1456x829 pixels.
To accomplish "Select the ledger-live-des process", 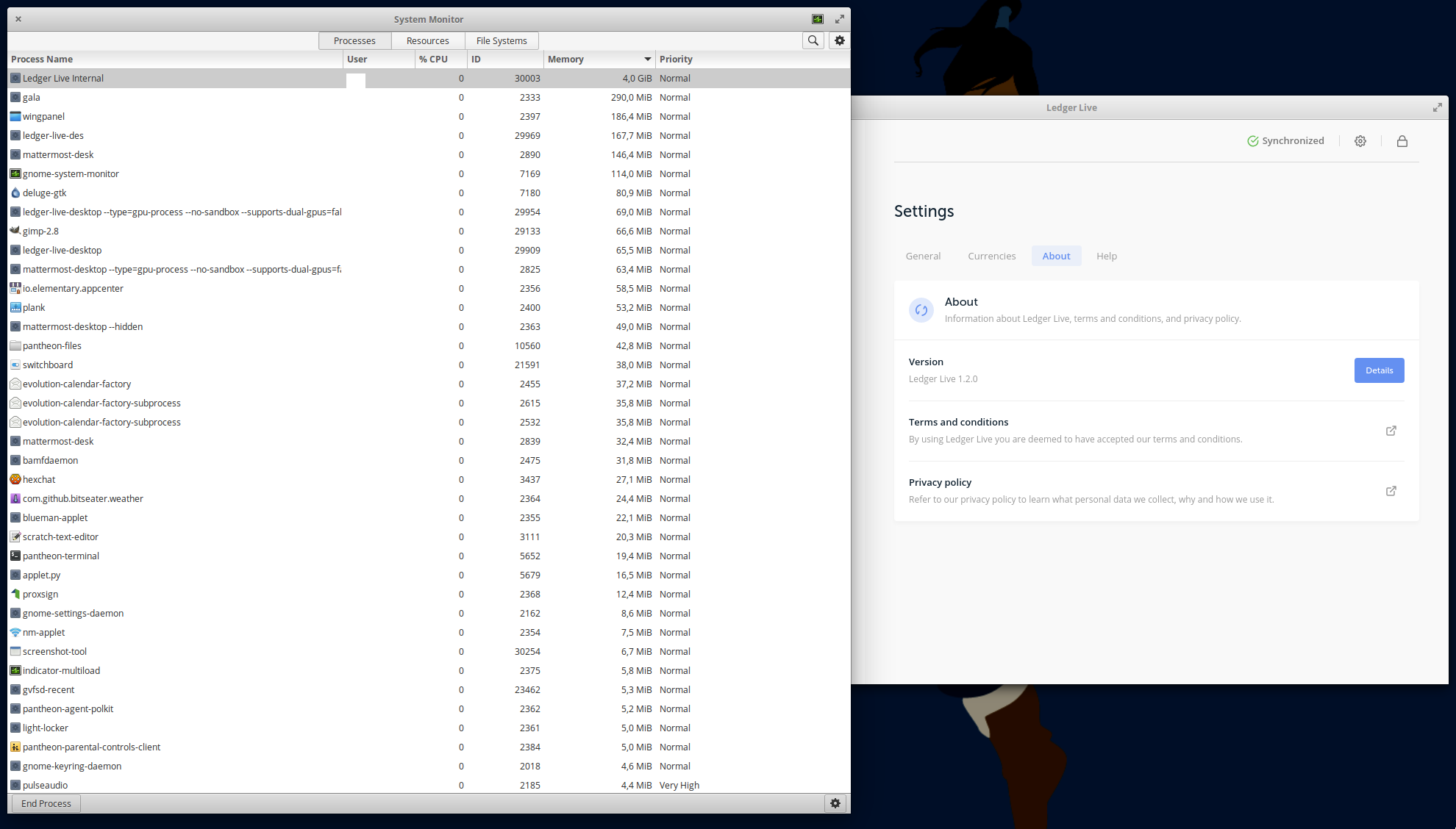I will (429, 135).
